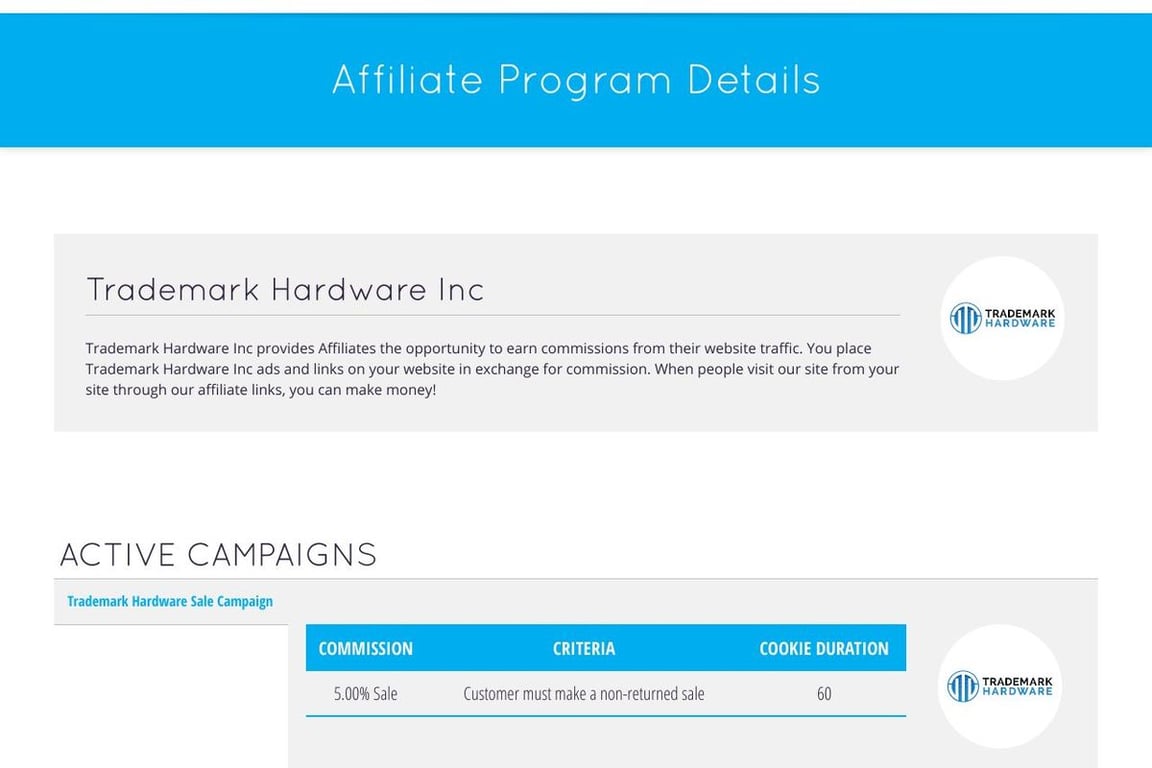Click the Trademark Hardware logo beside campaign table
Viewport: 1152px width, 768px height.
pos(999,686)
